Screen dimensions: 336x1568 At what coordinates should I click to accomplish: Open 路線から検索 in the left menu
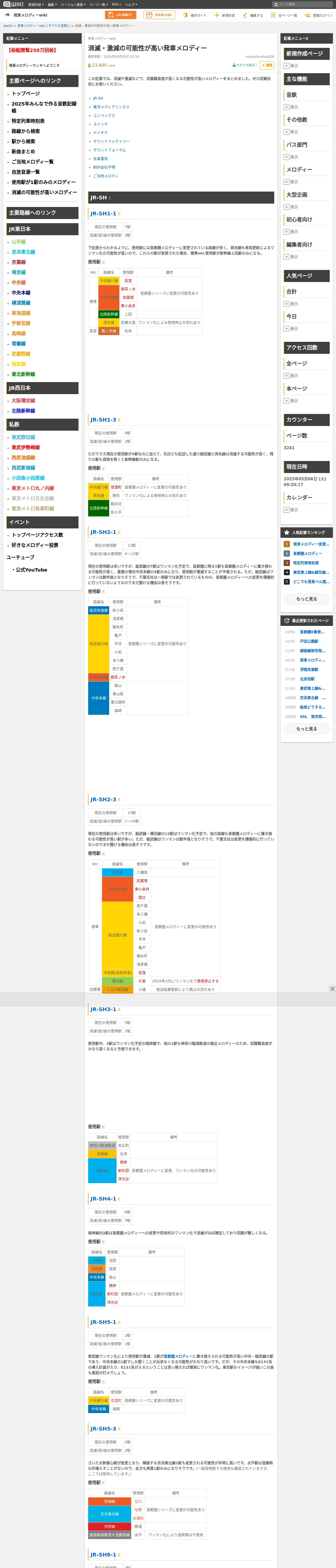tap(26, 131)
